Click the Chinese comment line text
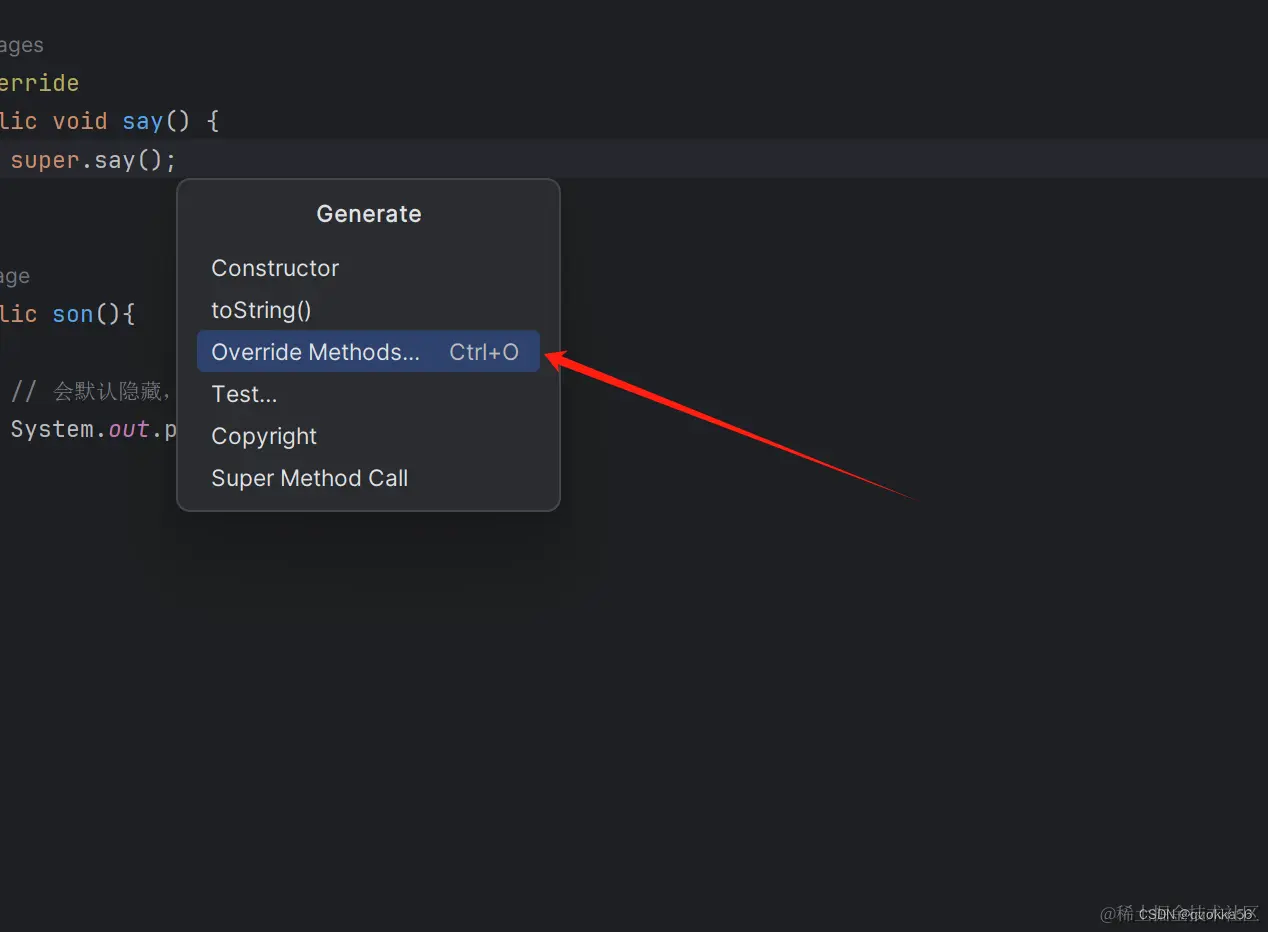1268x932 pixels. click(x=93, y=391)
